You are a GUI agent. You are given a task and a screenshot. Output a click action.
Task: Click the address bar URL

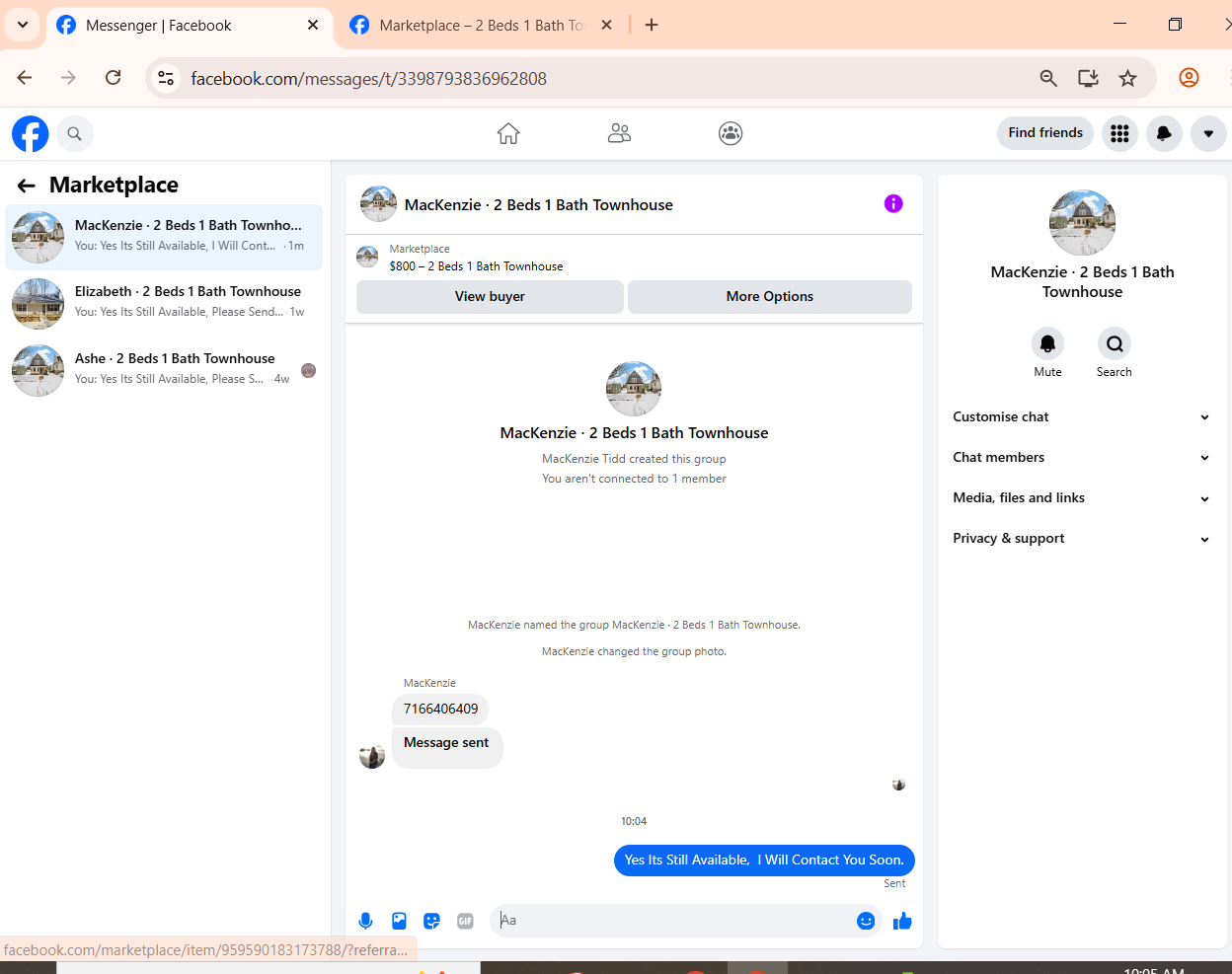point(368,79)
